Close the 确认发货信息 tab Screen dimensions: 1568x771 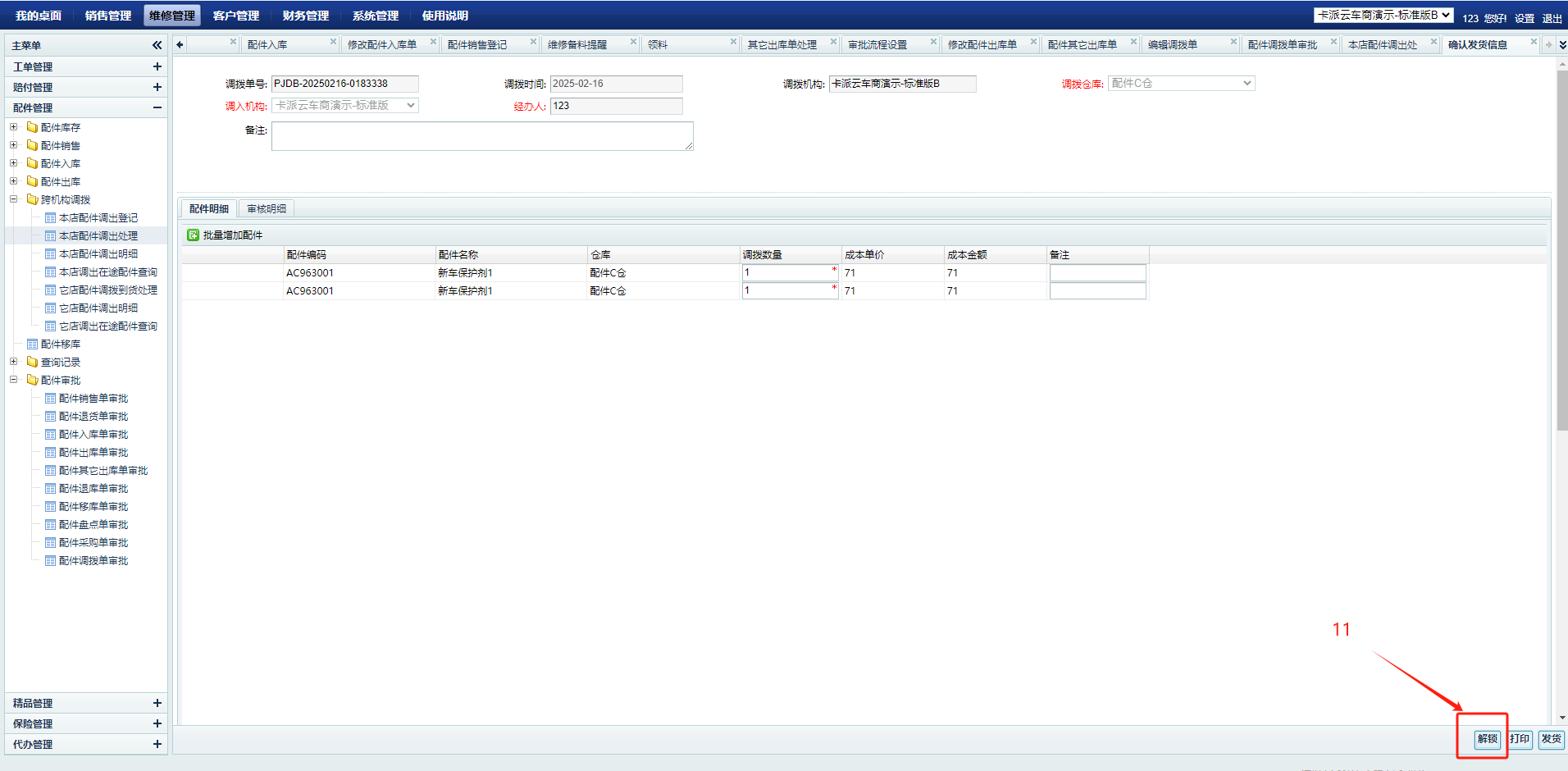(x=1533, y=42)
